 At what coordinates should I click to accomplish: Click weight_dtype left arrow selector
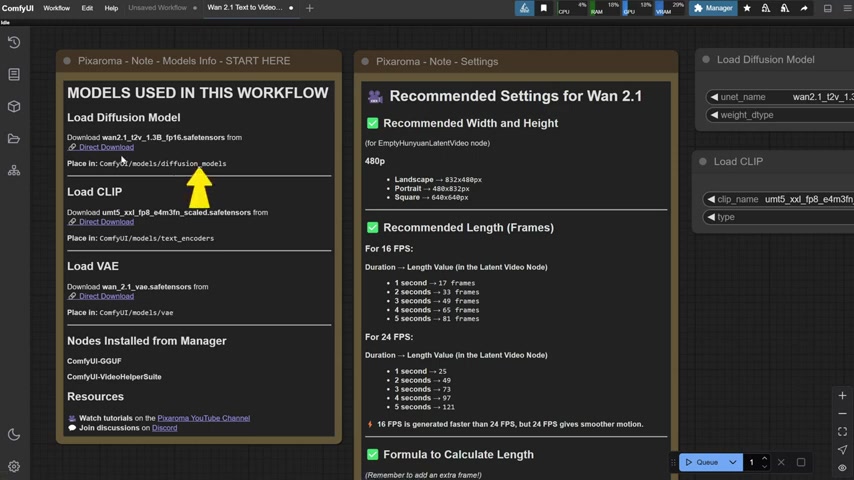pos(714,115)
